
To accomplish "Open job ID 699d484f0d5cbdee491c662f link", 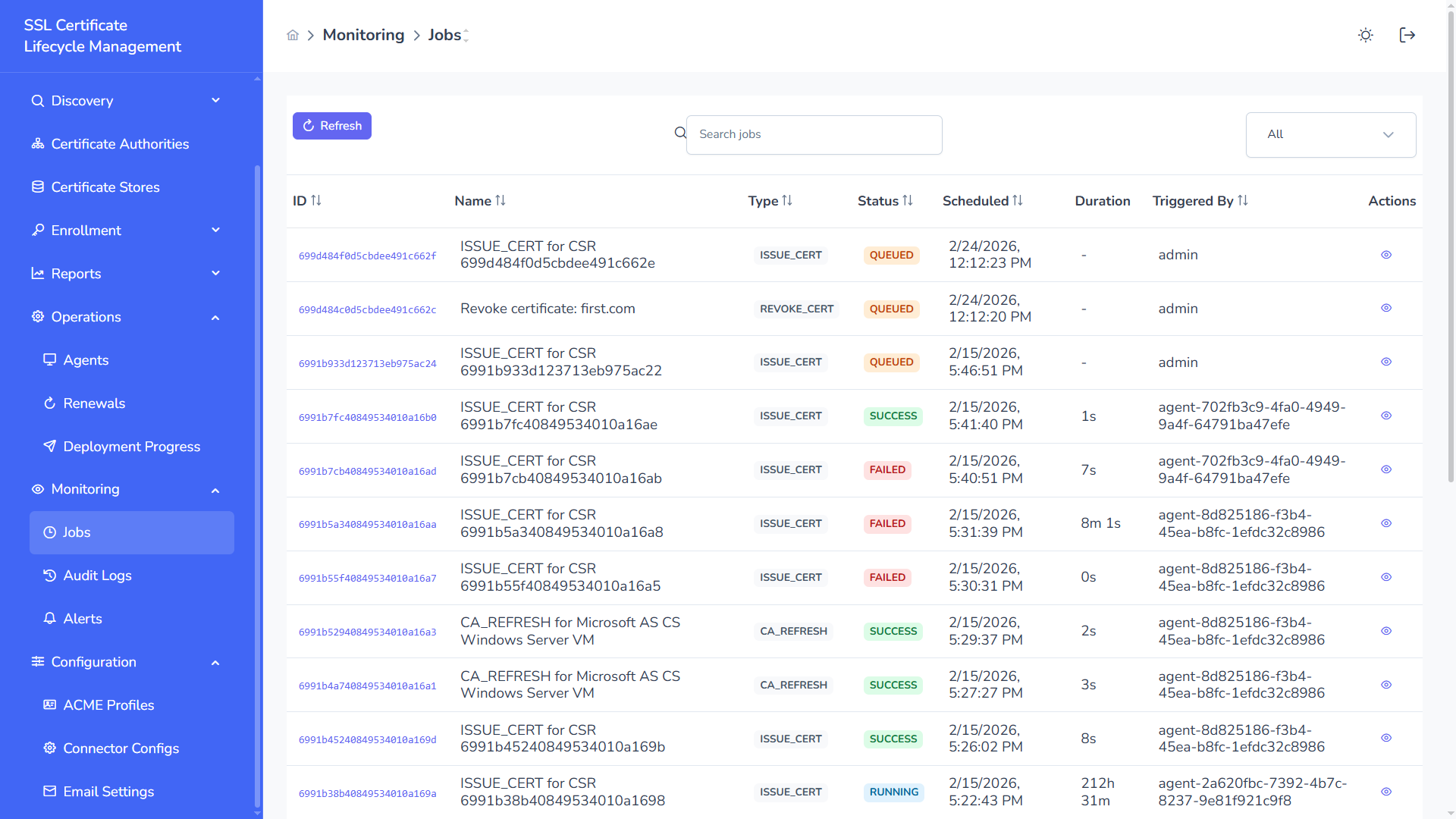I will [367, 256].
